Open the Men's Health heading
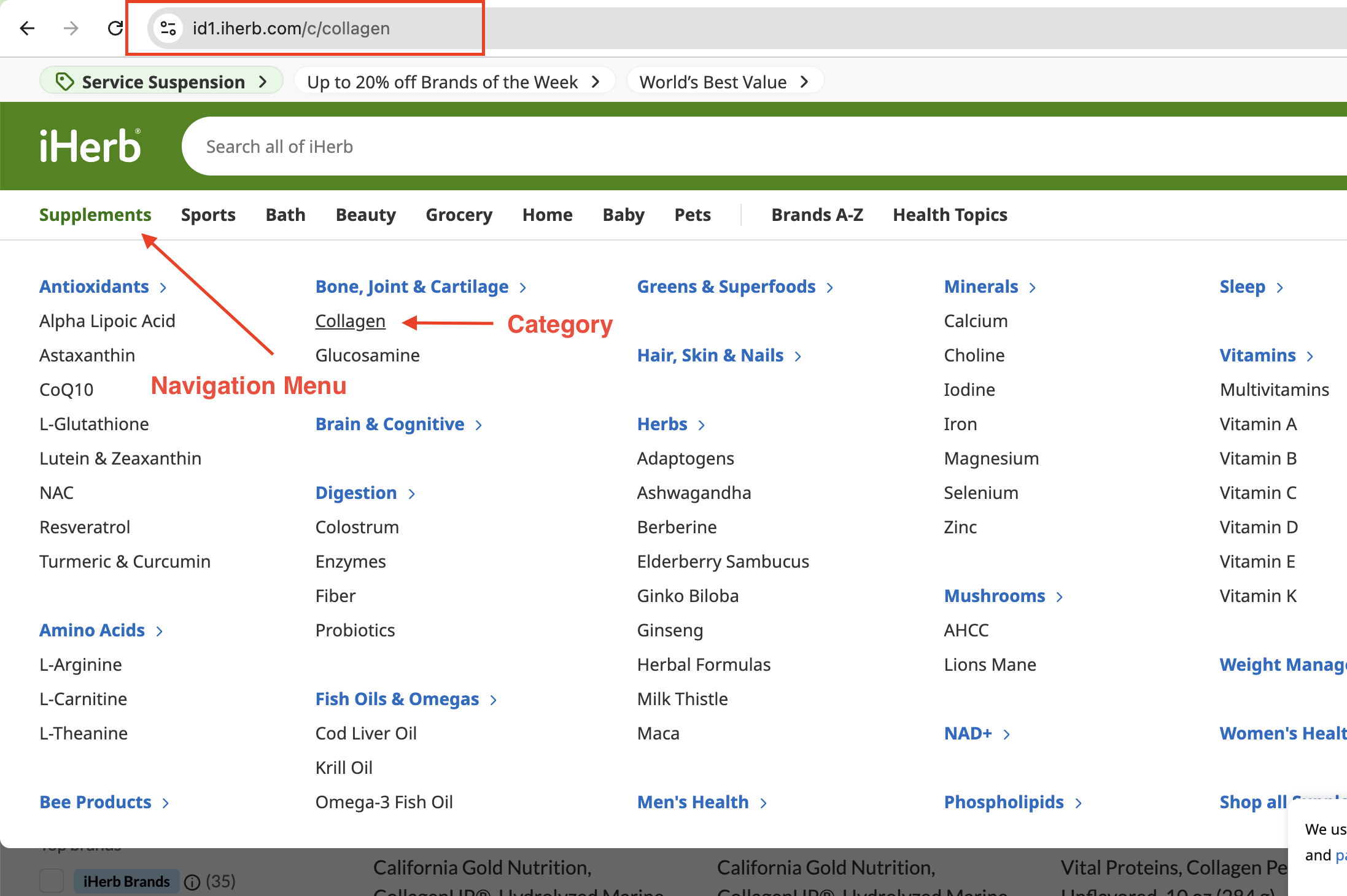This screenshot has height=896, width=1347. click(x=693, y=802)
